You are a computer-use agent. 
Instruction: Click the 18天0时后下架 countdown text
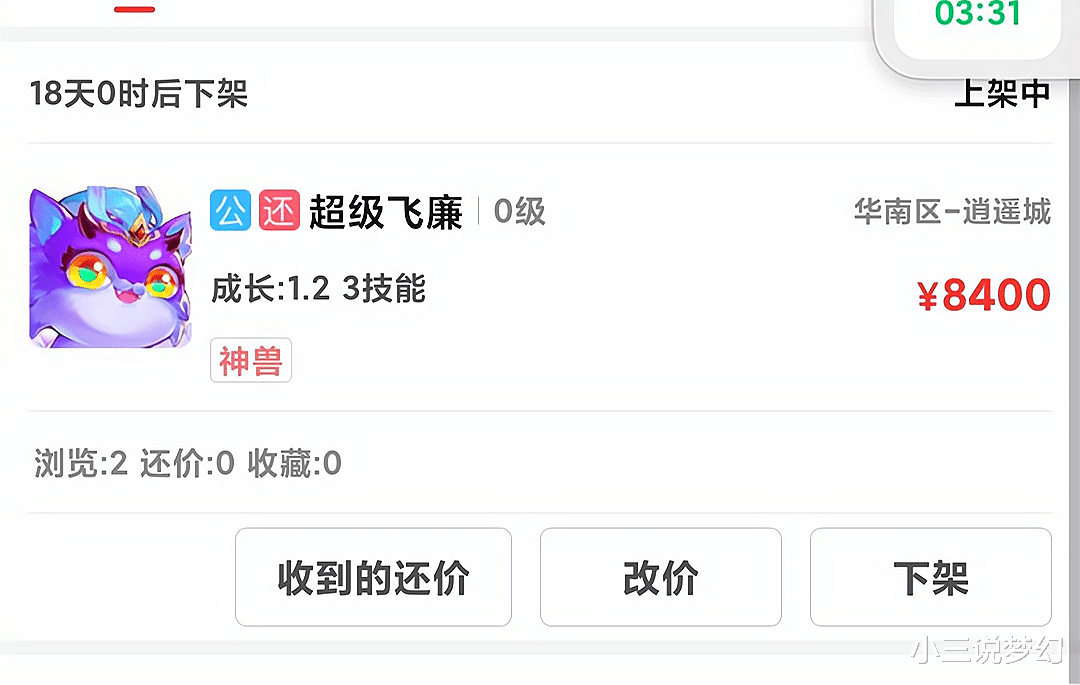click(138, 94)
